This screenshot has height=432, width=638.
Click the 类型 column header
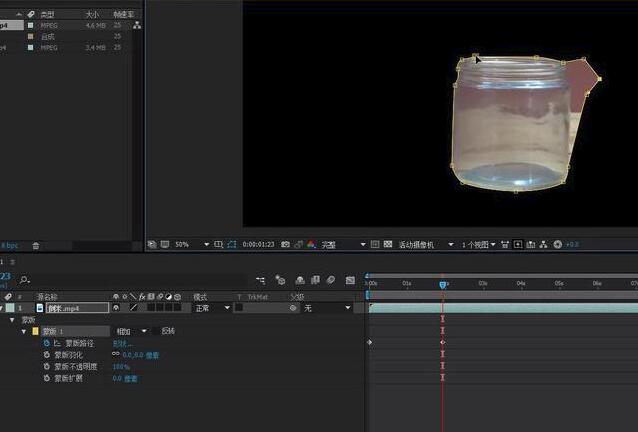47,14
